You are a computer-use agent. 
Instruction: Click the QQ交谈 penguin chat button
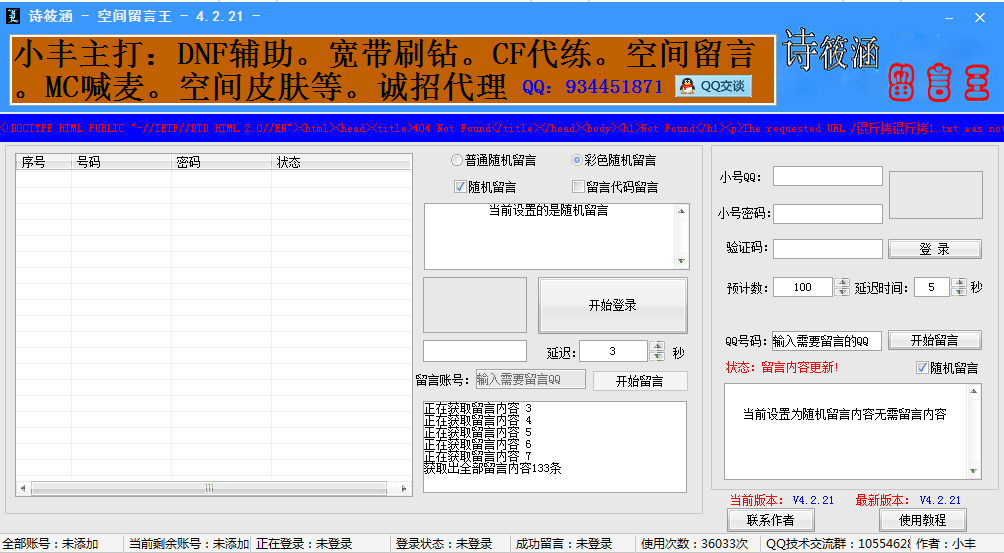713,86
